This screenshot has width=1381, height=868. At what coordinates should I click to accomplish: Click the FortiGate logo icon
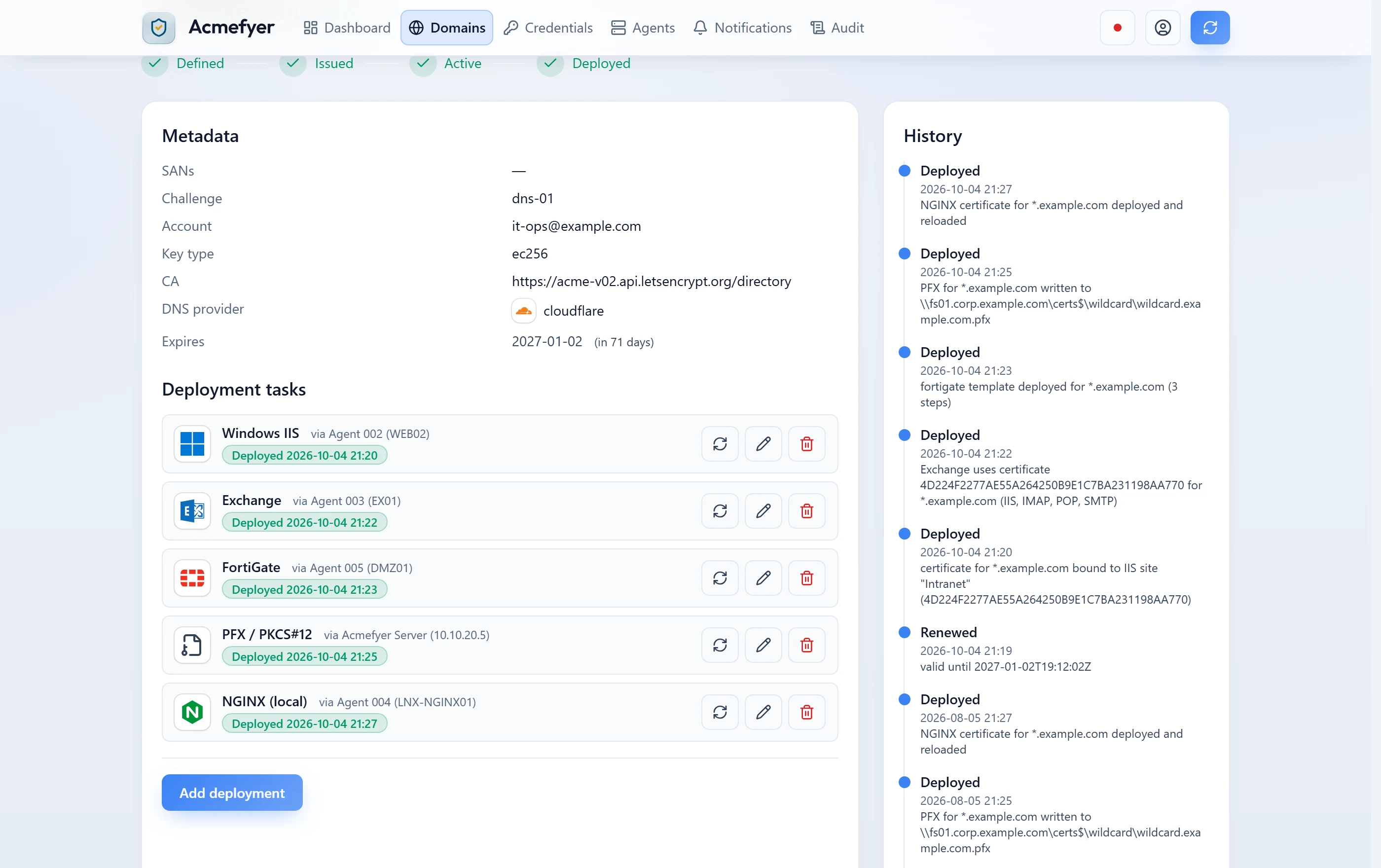tap(192, 578)
